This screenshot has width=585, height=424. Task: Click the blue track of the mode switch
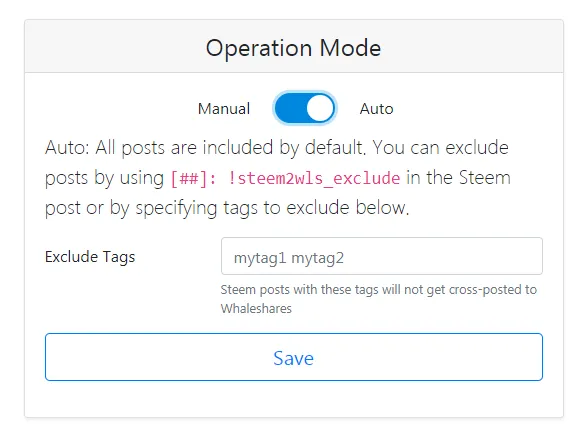click(290, 109)
